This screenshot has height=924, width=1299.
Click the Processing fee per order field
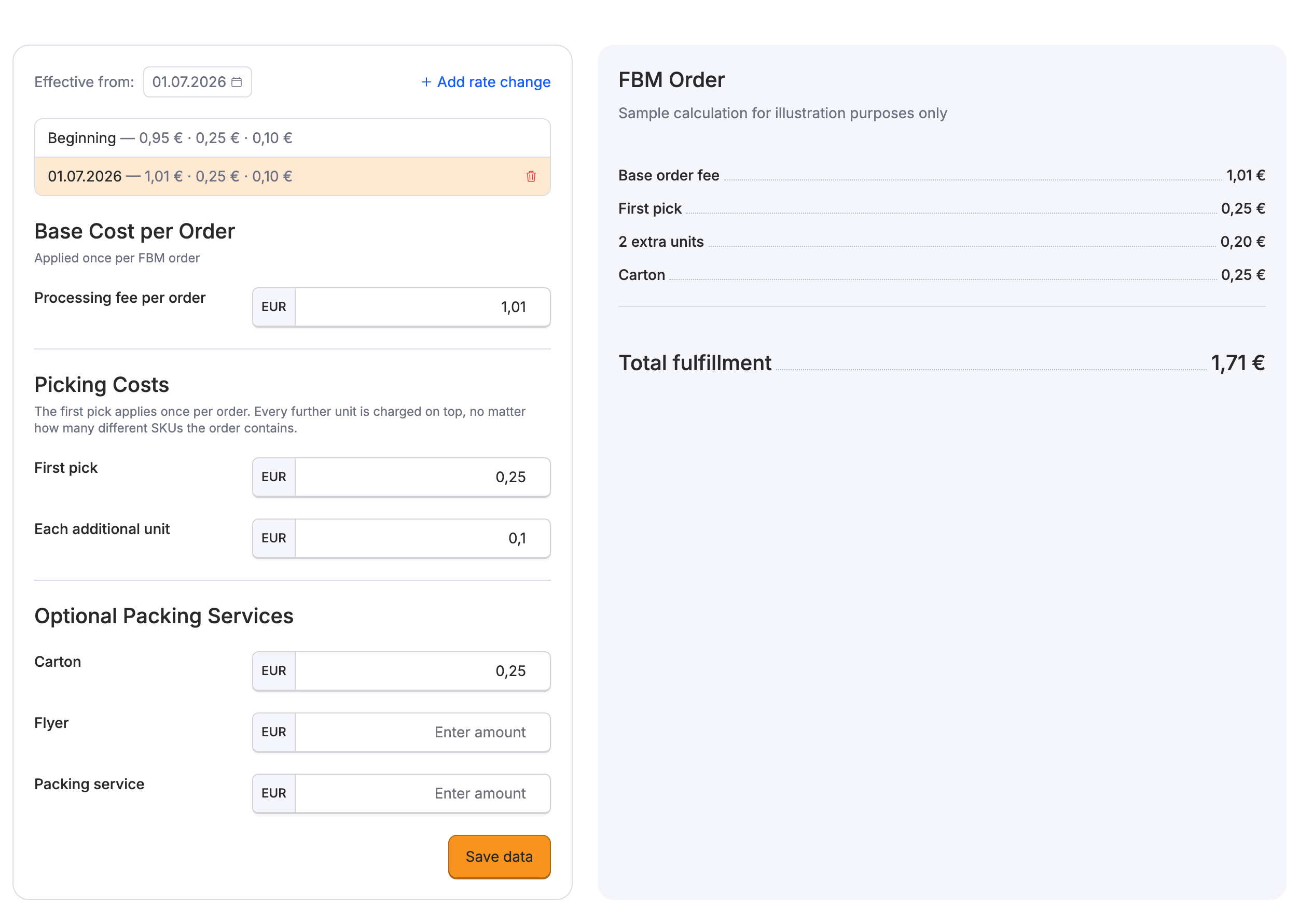click(x=422, y=307)
